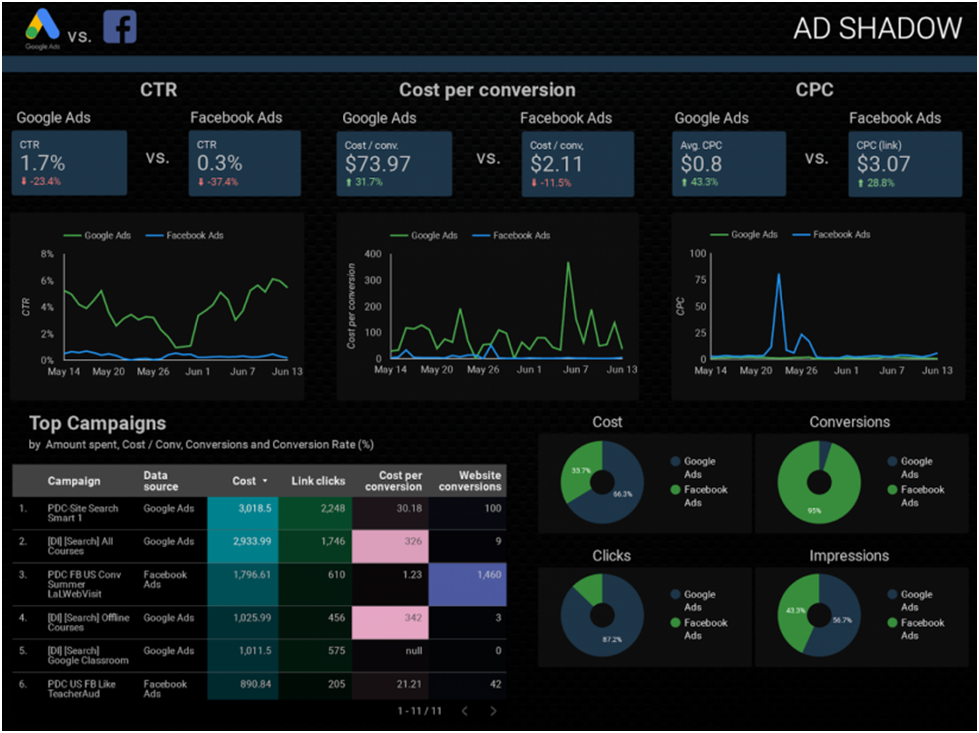979x733 pixels.
Task: Sort table by Data source header
Action: click(160, 481)
